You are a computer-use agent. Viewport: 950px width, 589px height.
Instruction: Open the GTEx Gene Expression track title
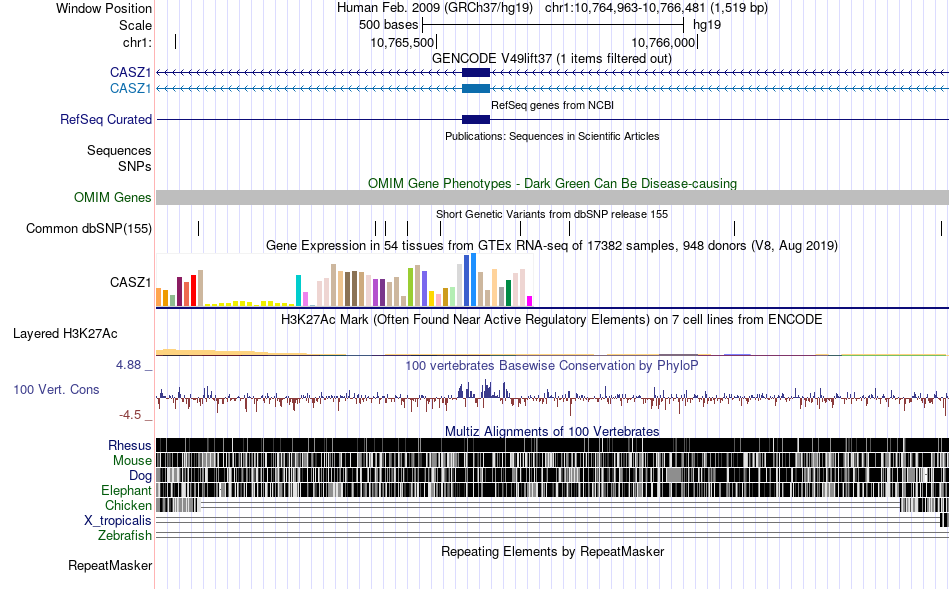click(552, 245)
